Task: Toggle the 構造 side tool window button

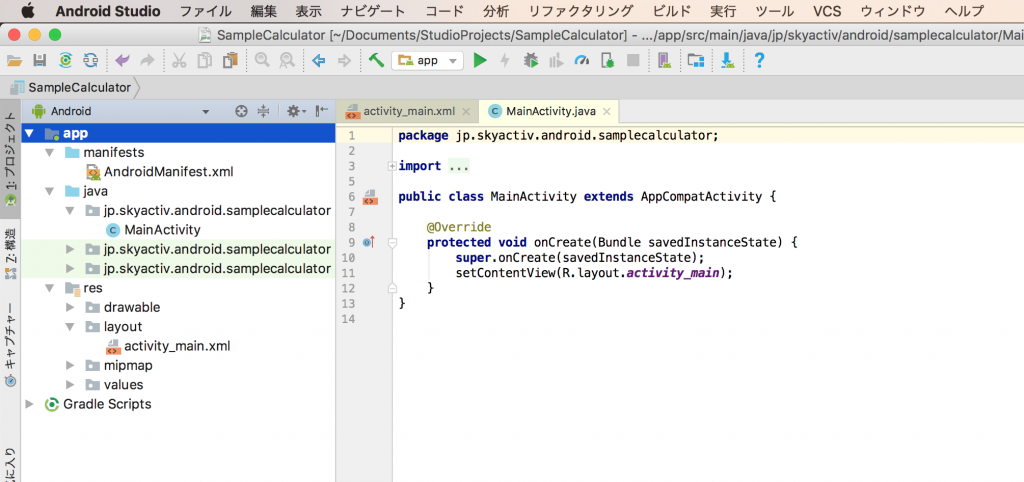Action: [10, 253]
